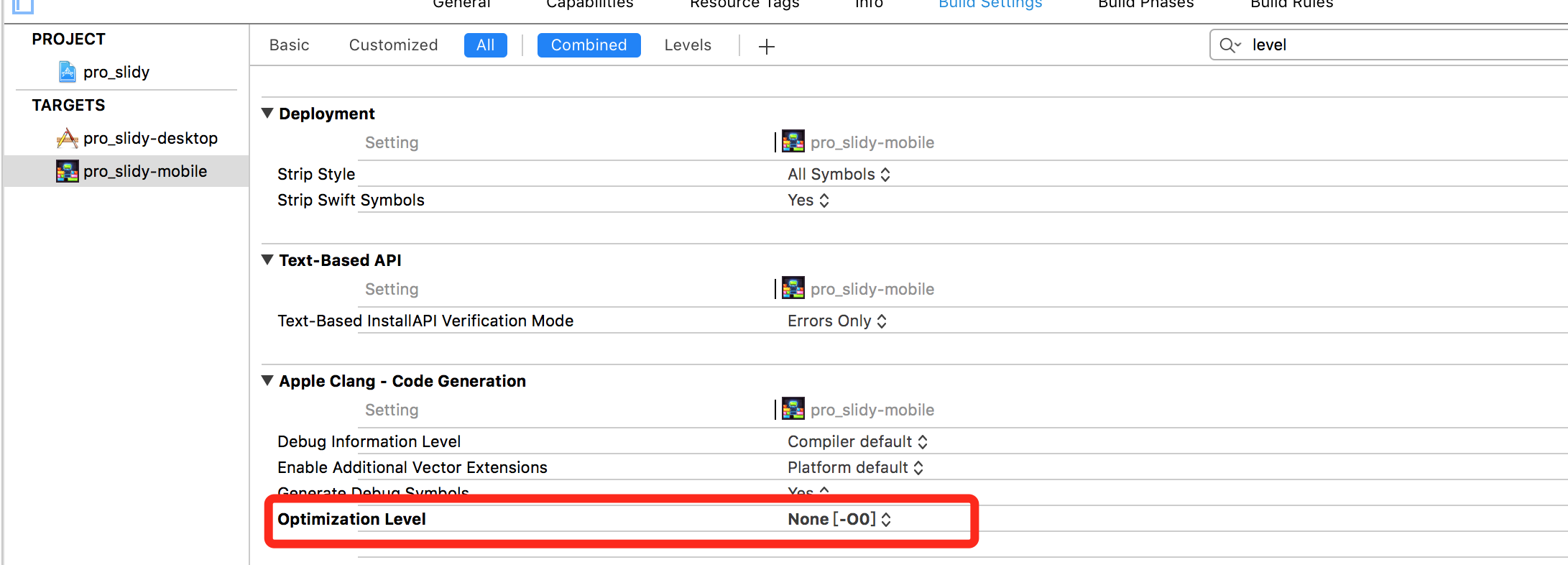Open the Resource Tags tab
This screenshot has width=1568, height=565.
pos(744,4)
